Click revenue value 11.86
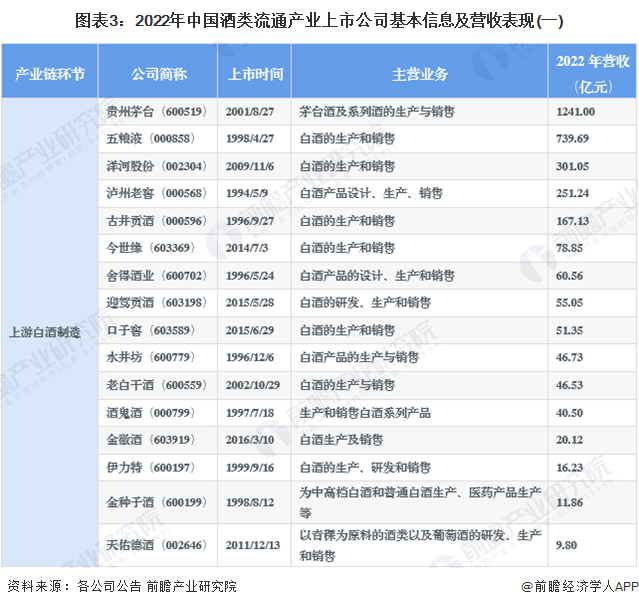Viewport: 639px width, 607px height. [569, 502]
